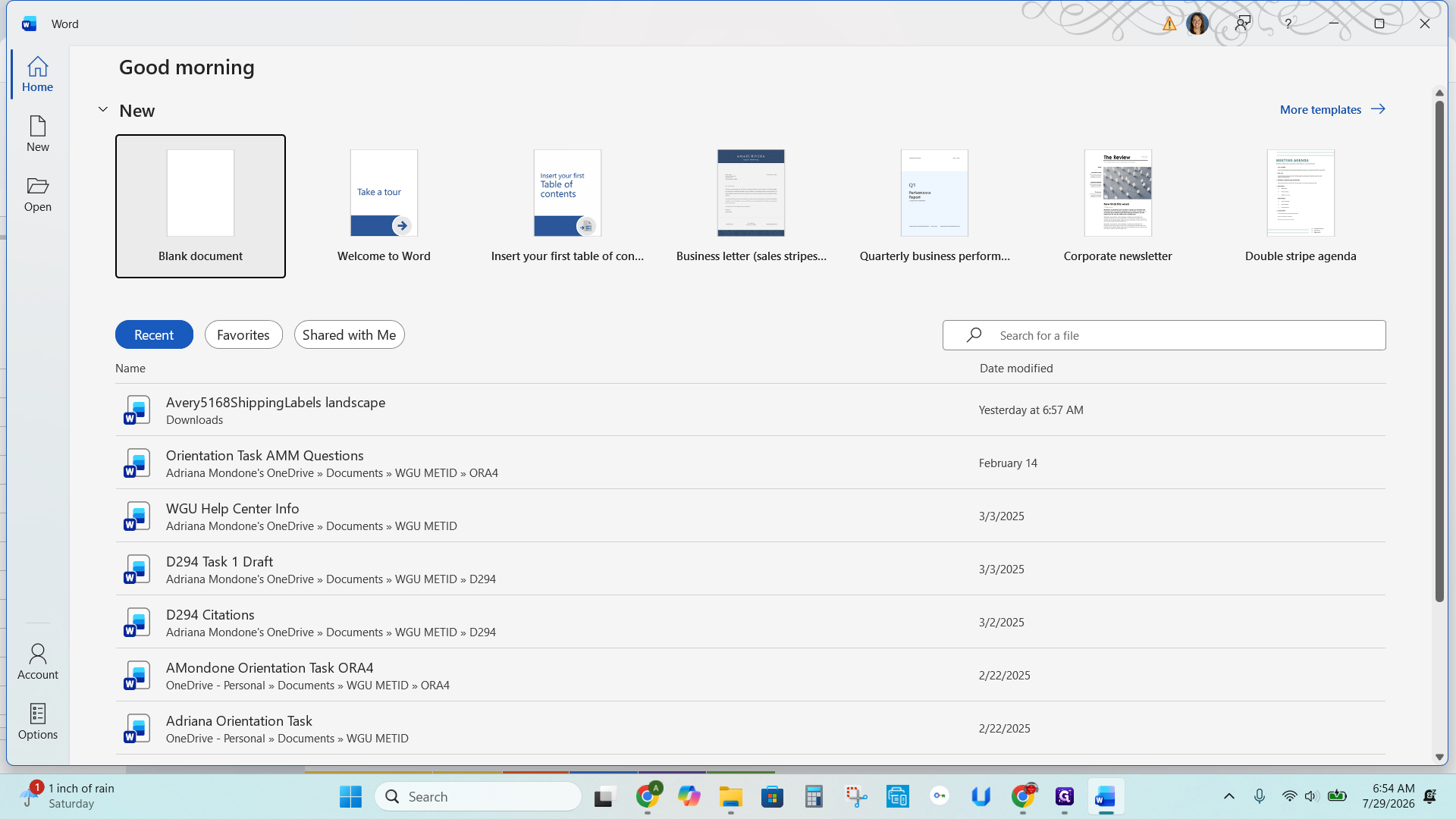Screen dimensions: 1456x819
Task: Open the clock showing 6:54 AM
Action: point(1388,796)
